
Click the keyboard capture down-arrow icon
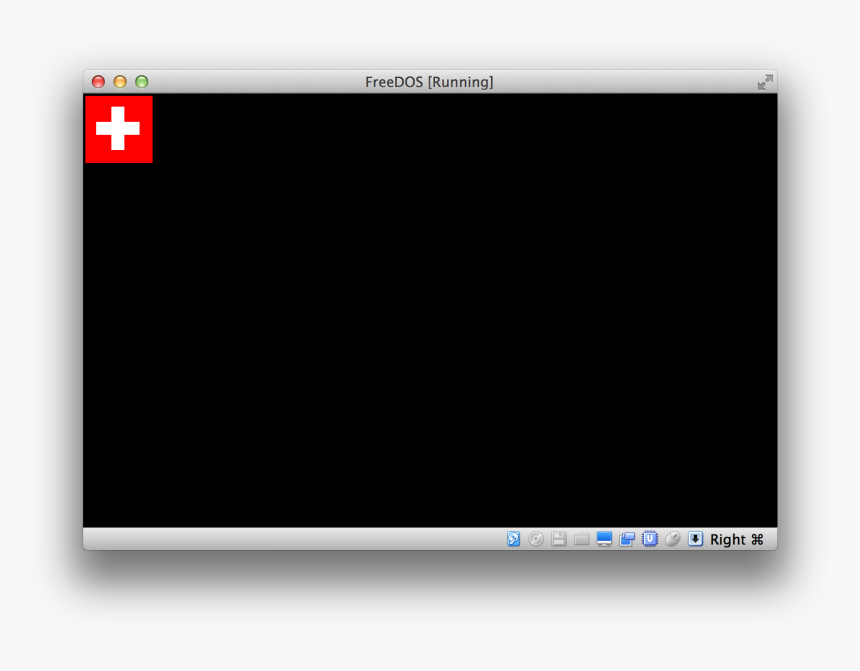coord(695,539)
